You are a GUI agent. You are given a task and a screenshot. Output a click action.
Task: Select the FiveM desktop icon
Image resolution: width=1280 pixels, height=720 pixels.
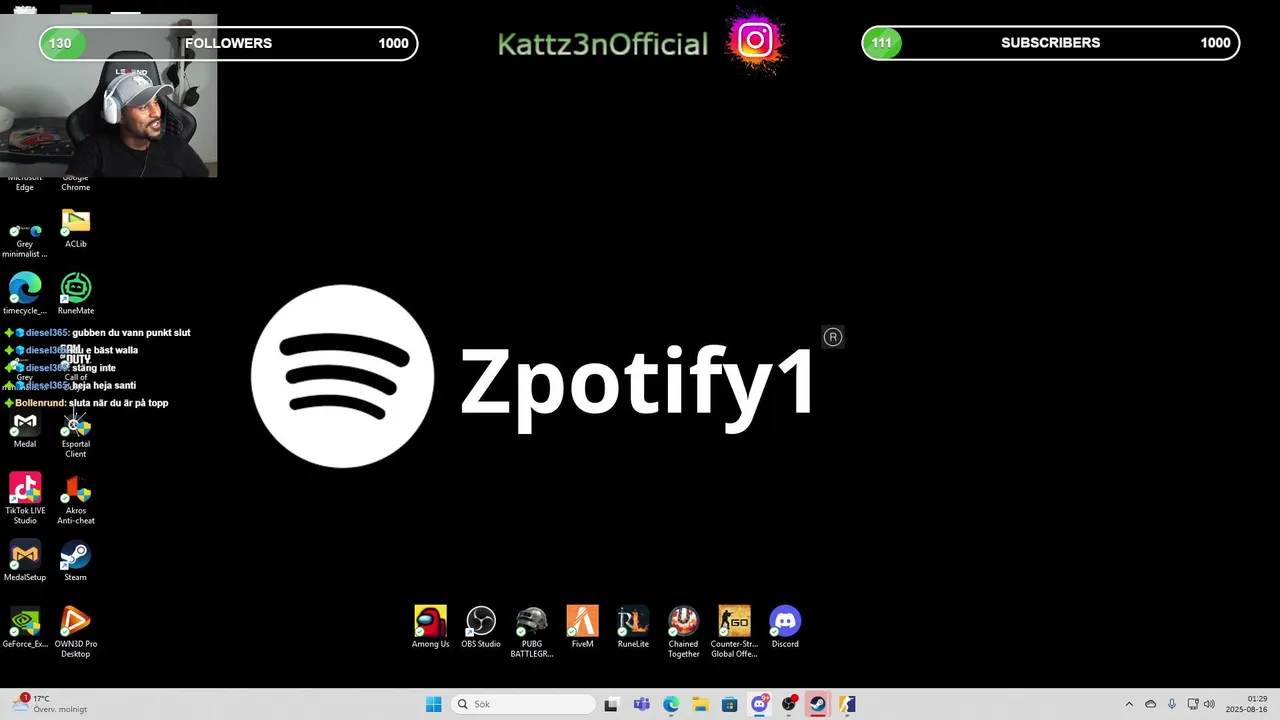coord(583,627)
